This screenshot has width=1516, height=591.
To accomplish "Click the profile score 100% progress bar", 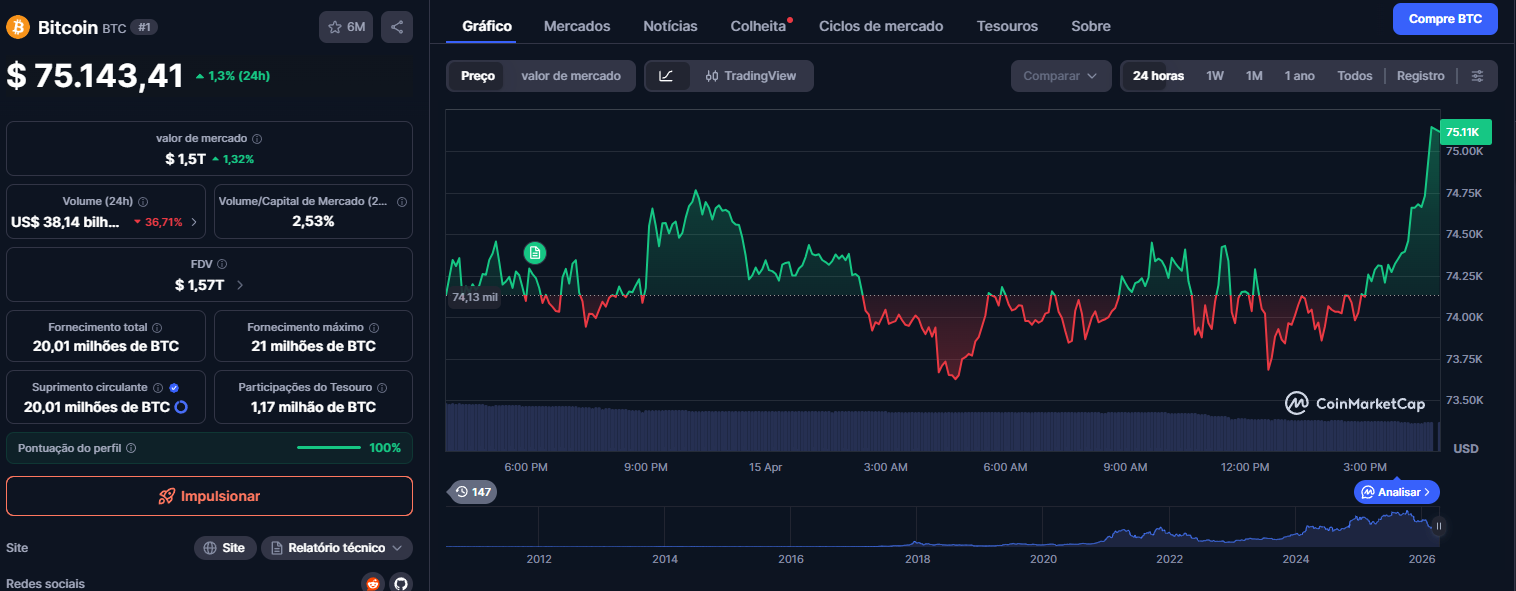I will pos(329,448).
